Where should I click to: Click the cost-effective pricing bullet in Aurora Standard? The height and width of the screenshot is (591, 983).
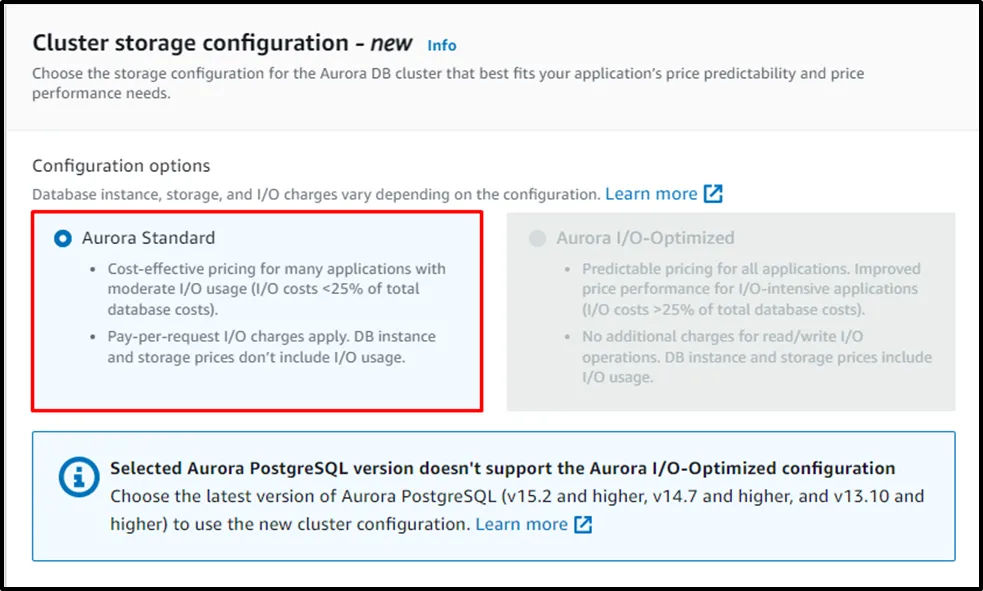(x=276, y=289)
